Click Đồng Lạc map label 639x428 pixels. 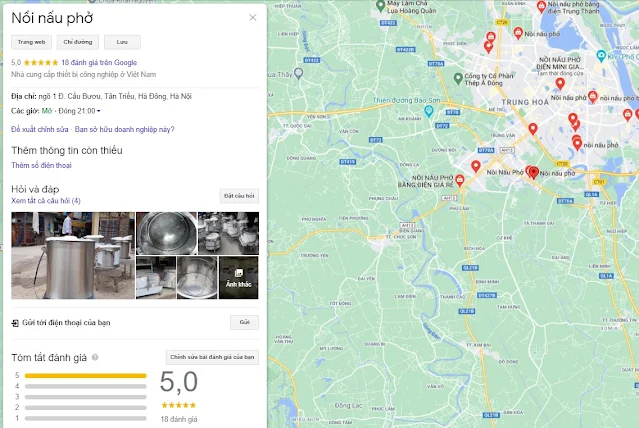click(348, 406)
